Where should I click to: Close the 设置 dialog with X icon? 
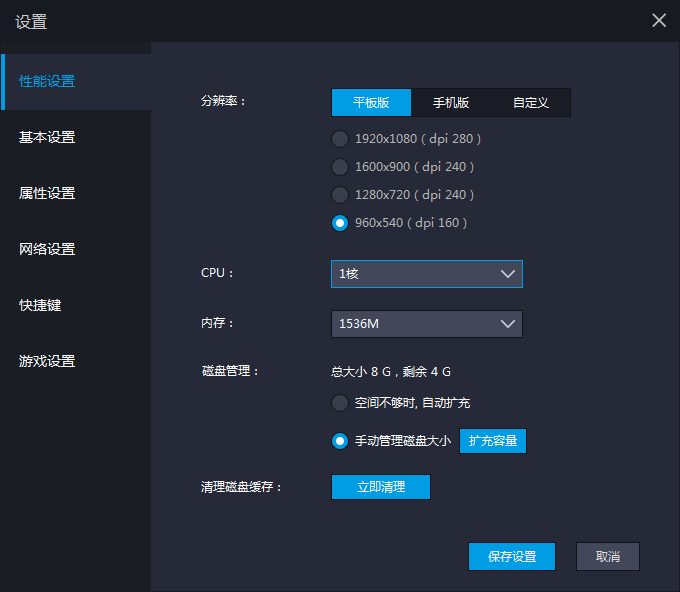(659, 20)
